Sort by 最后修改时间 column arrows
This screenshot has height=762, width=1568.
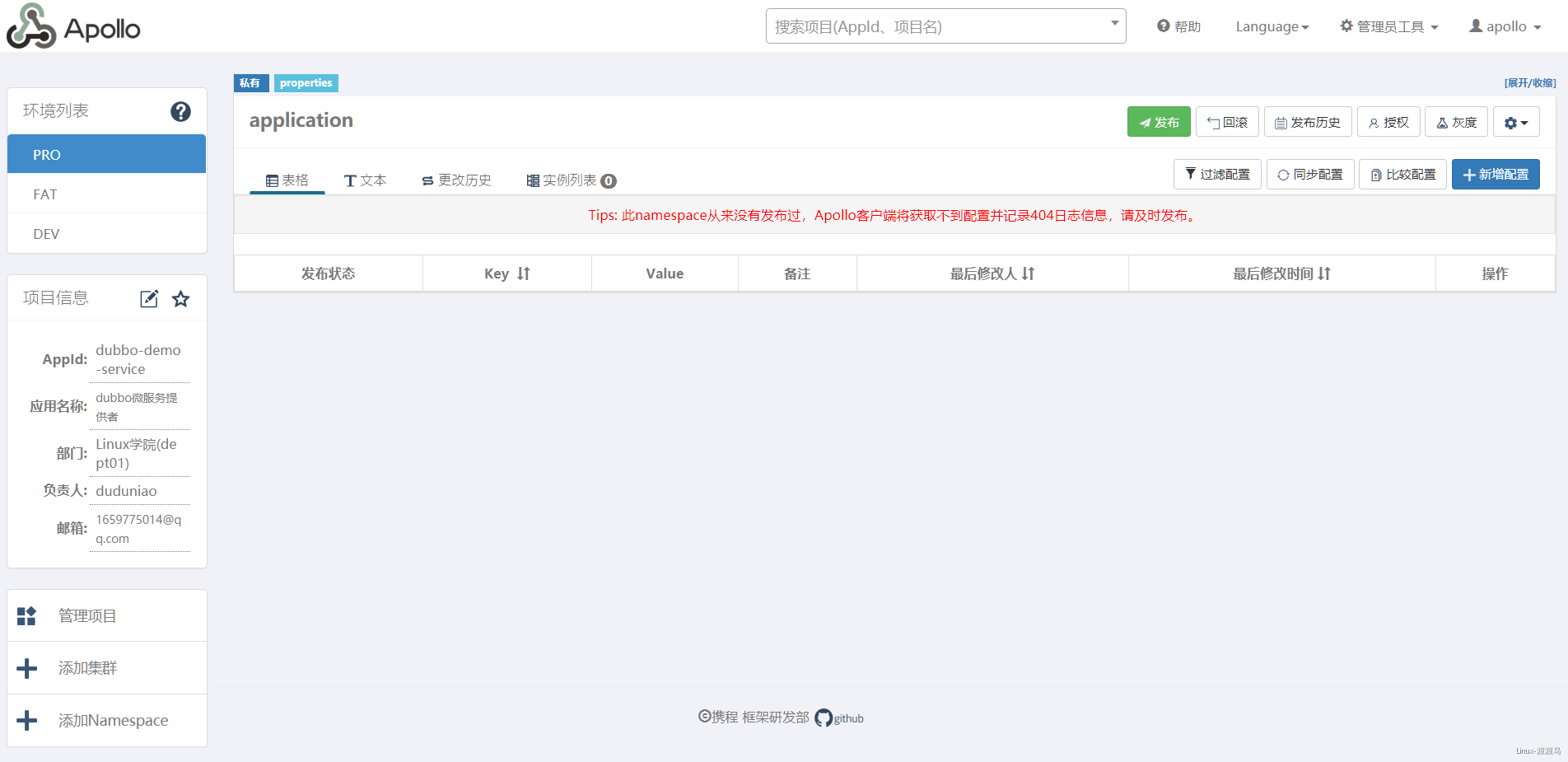point(1324,273)
